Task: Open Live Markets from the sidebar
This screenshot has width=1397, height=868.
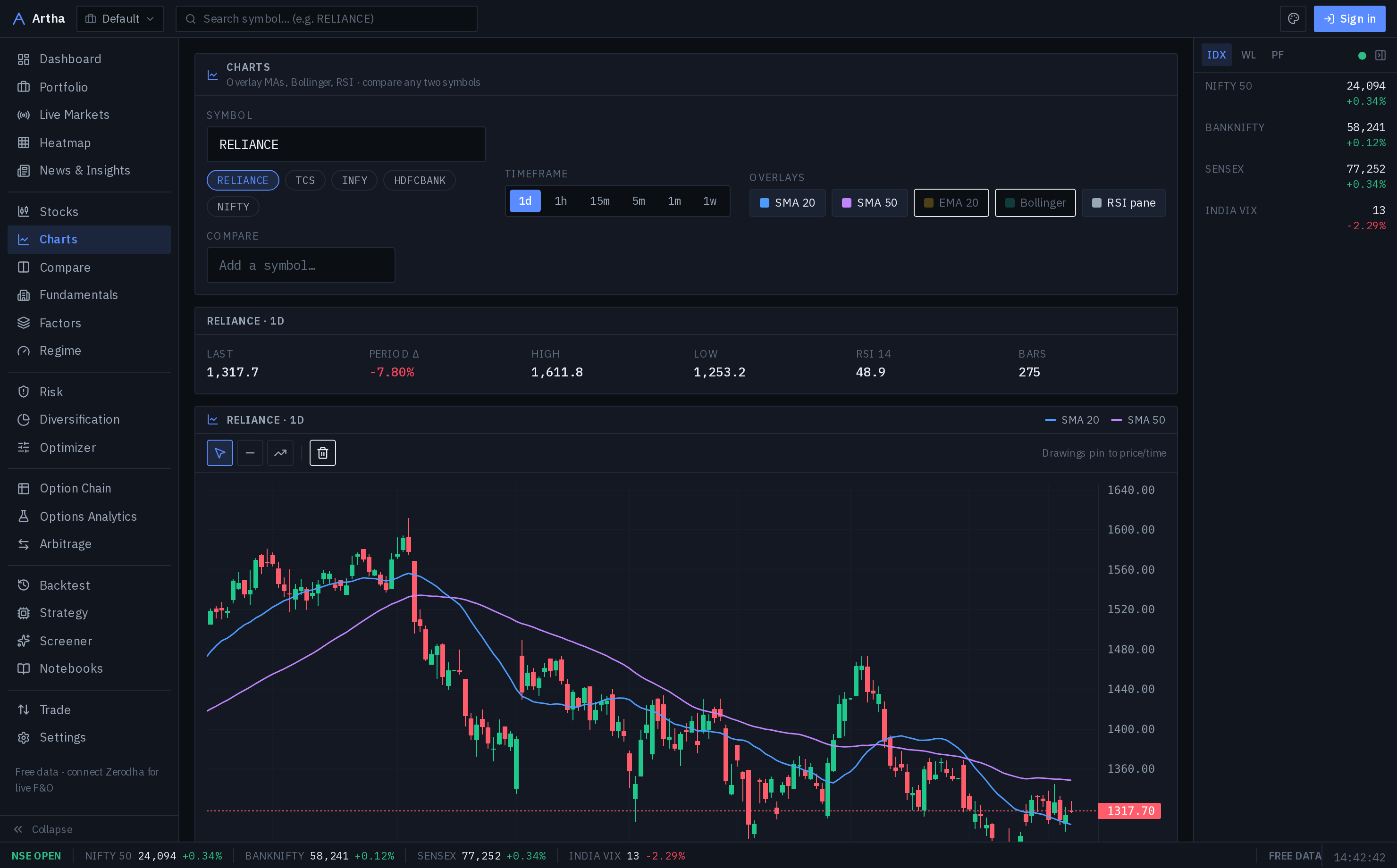Action: pos(89,115)
